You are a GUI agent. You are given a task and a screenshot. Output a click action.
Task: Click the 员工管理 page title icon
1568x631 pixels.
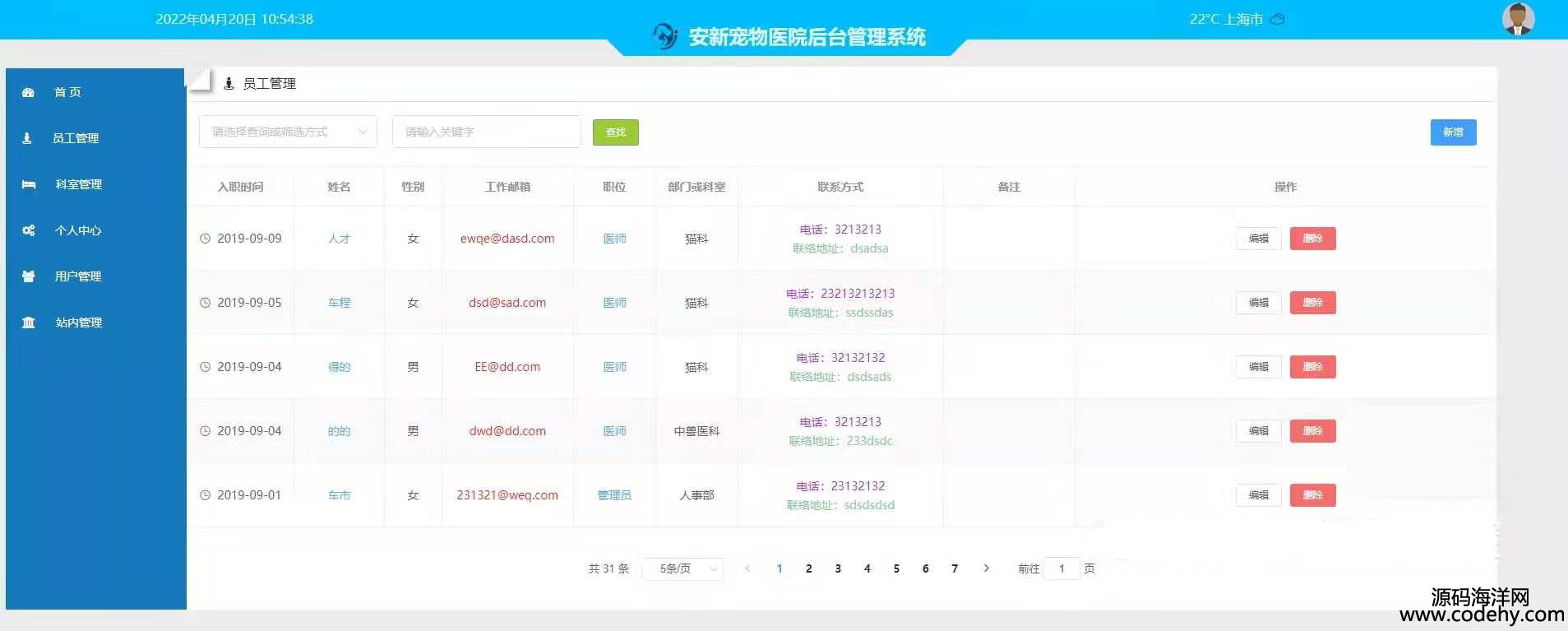(229, 83)
